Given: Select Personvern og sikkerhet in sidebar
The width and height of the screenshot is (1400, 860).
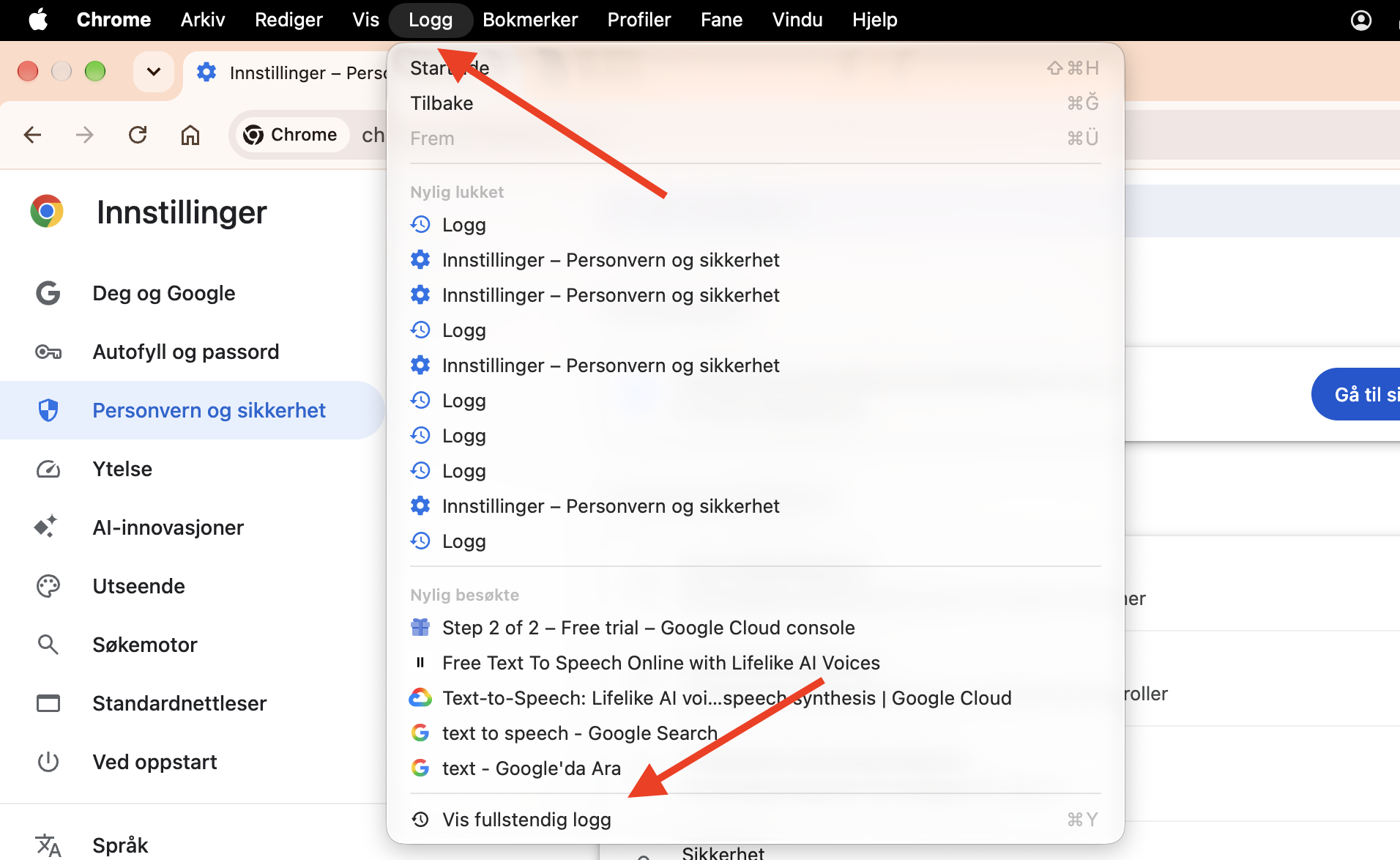Looking at the screenshot, I should point(192,410).
